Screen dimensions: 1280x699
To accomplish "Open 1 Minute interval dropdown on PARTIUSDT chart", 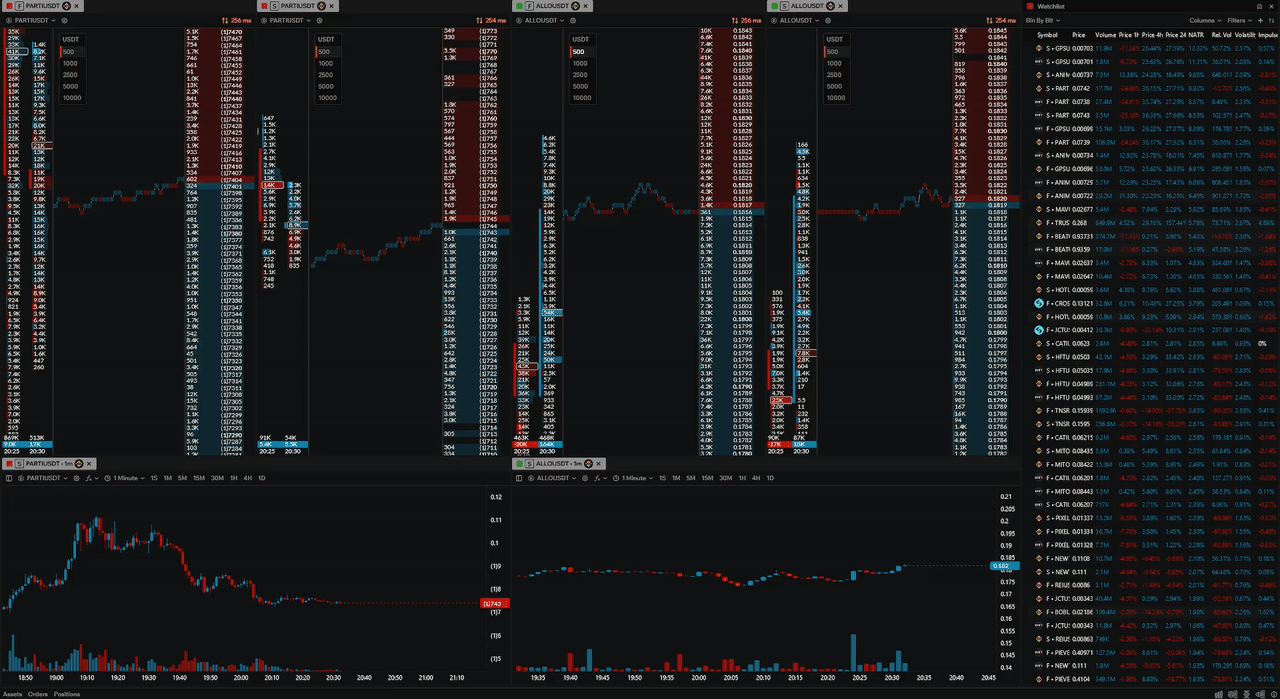I will coord(124,478).
